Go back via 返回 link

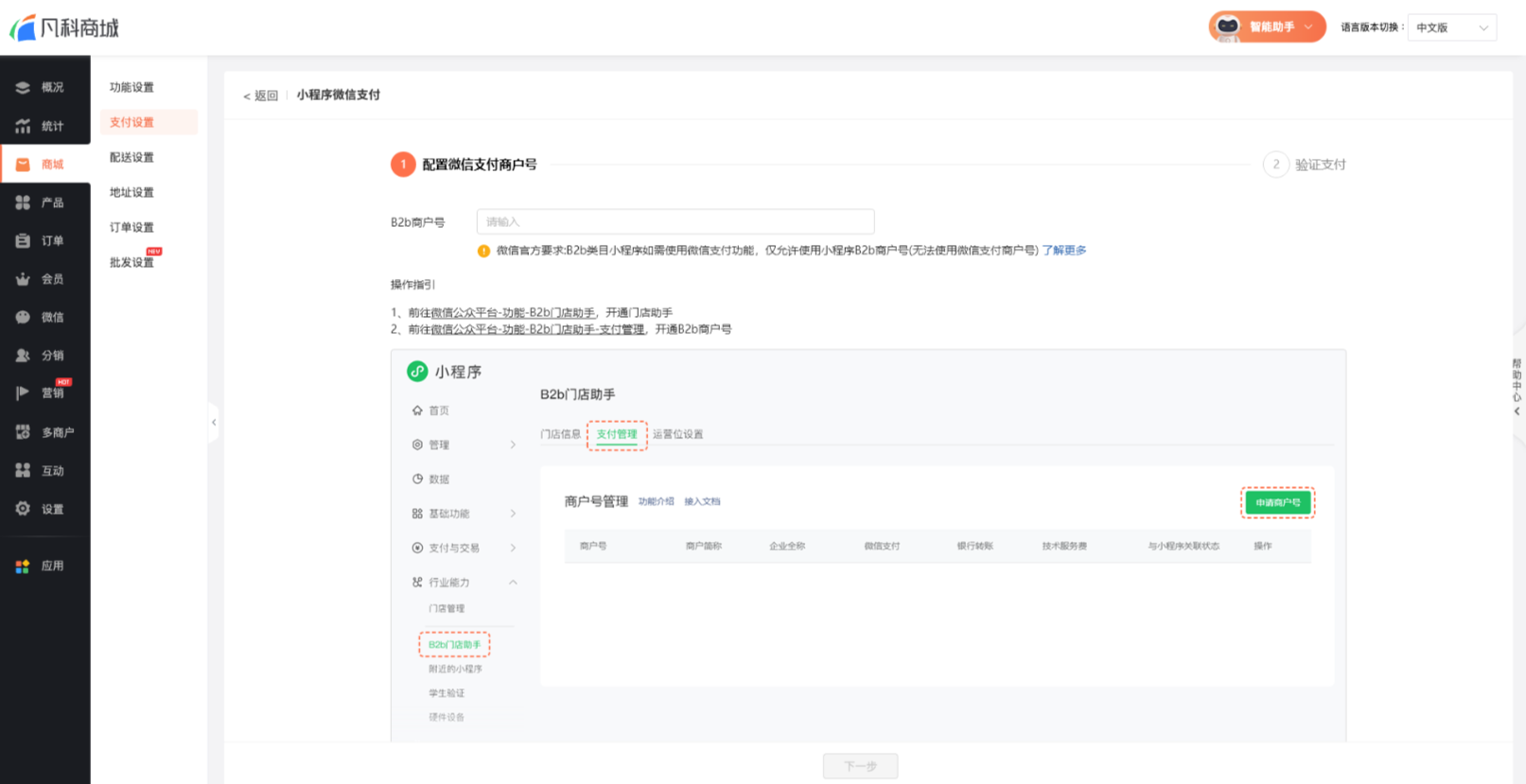[260, 96]
